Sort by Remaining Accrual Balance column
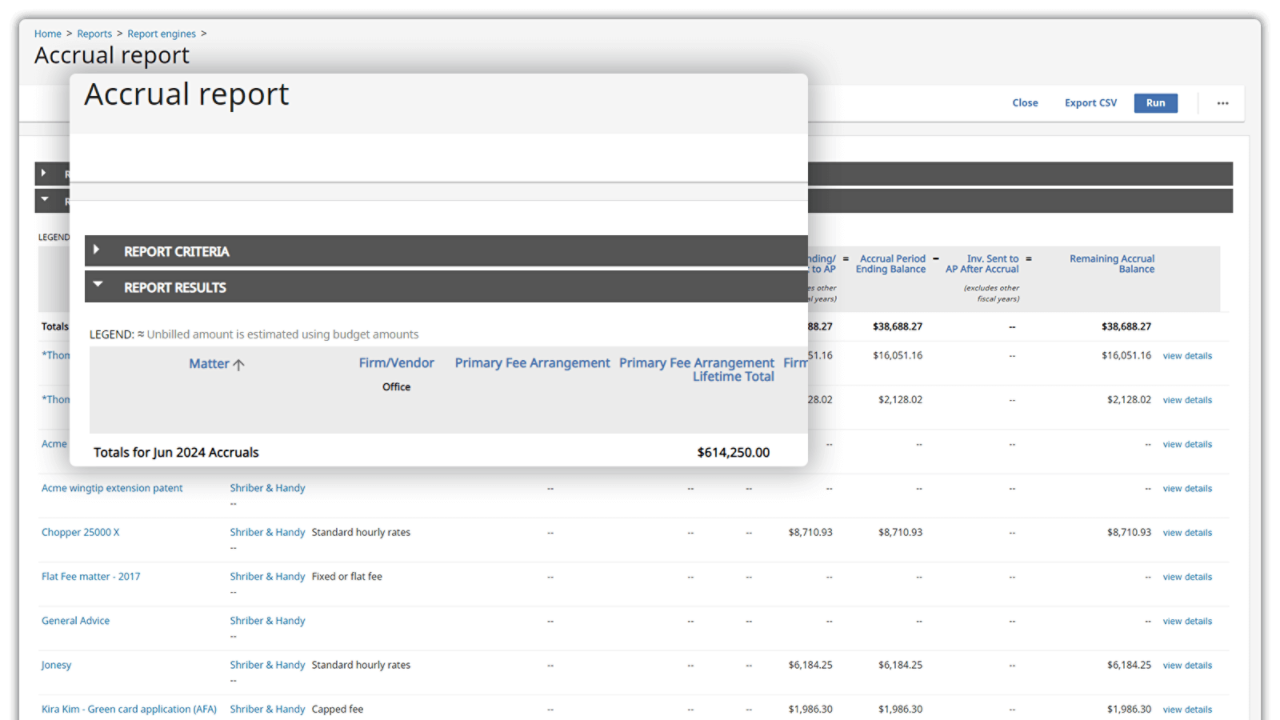This screenshot has height=720, width=1280. 1111,264
